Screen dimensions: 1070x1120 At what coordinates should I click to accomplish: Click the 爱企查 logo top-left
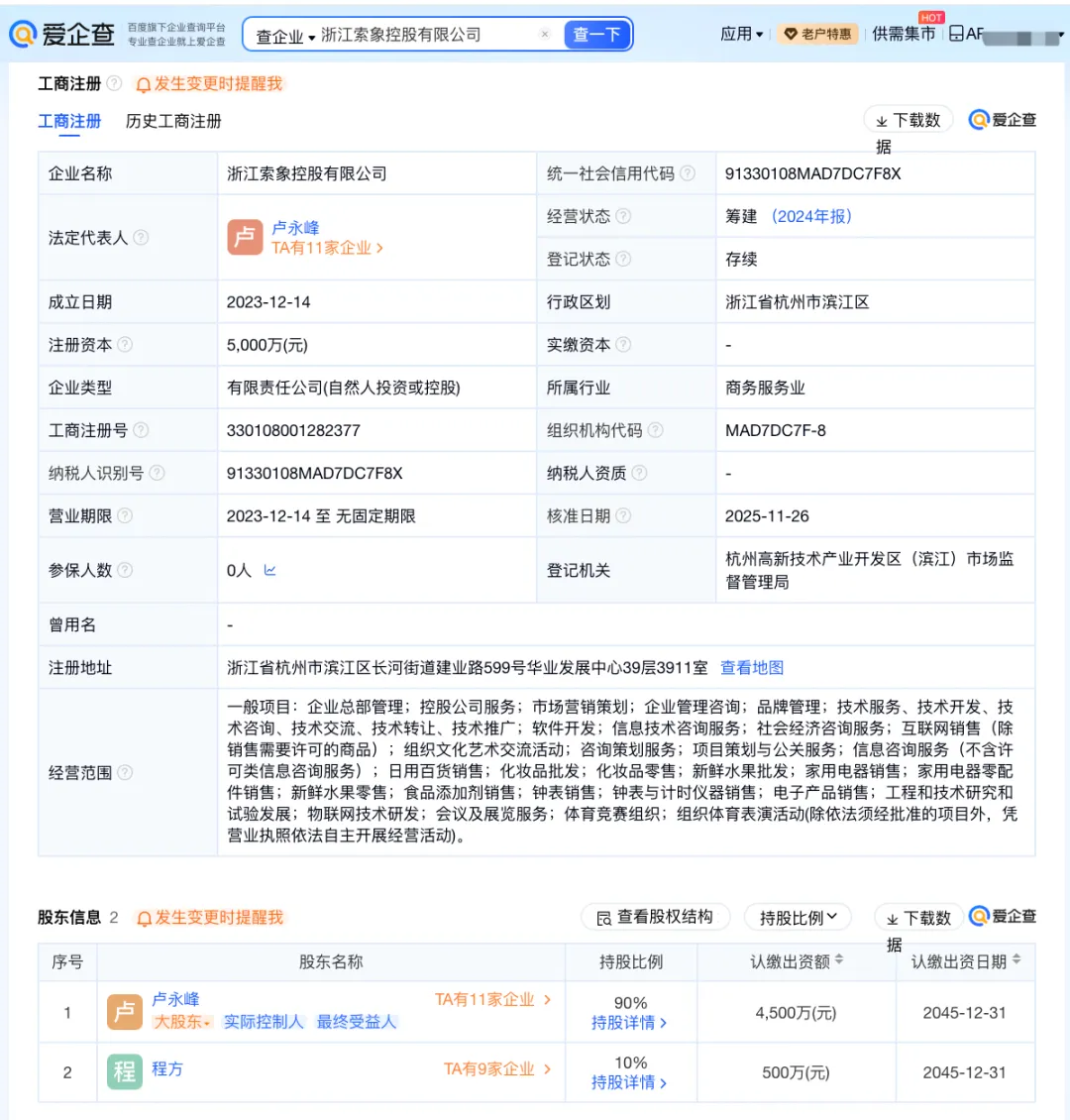(61, 33)
